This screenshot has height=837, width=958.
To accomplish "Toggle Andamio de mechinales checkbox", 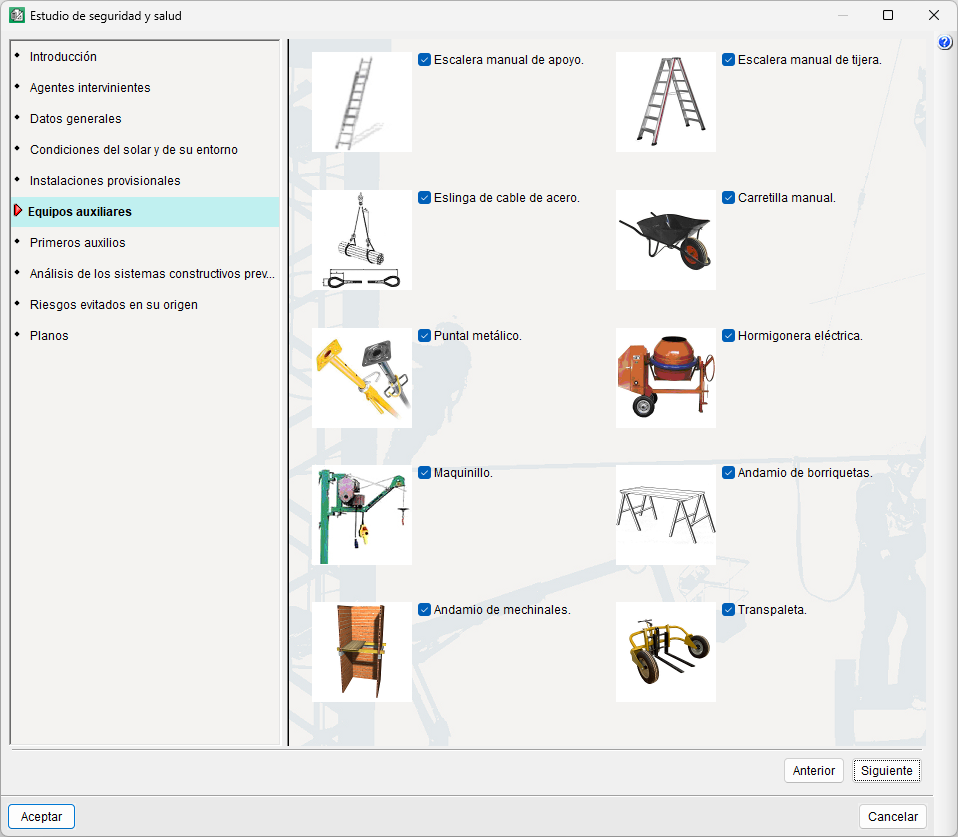I will [x=425, y=609].
